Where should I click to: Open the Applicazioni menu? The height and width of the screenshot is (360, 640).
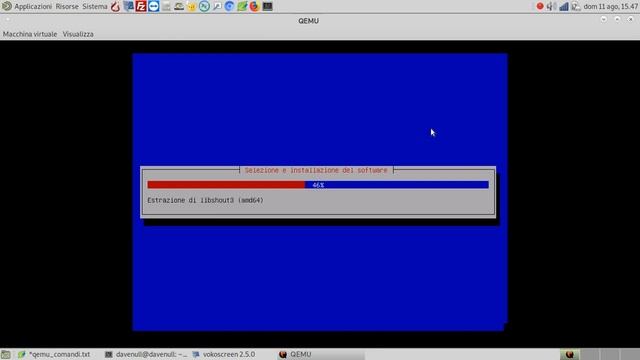point(33,7)
